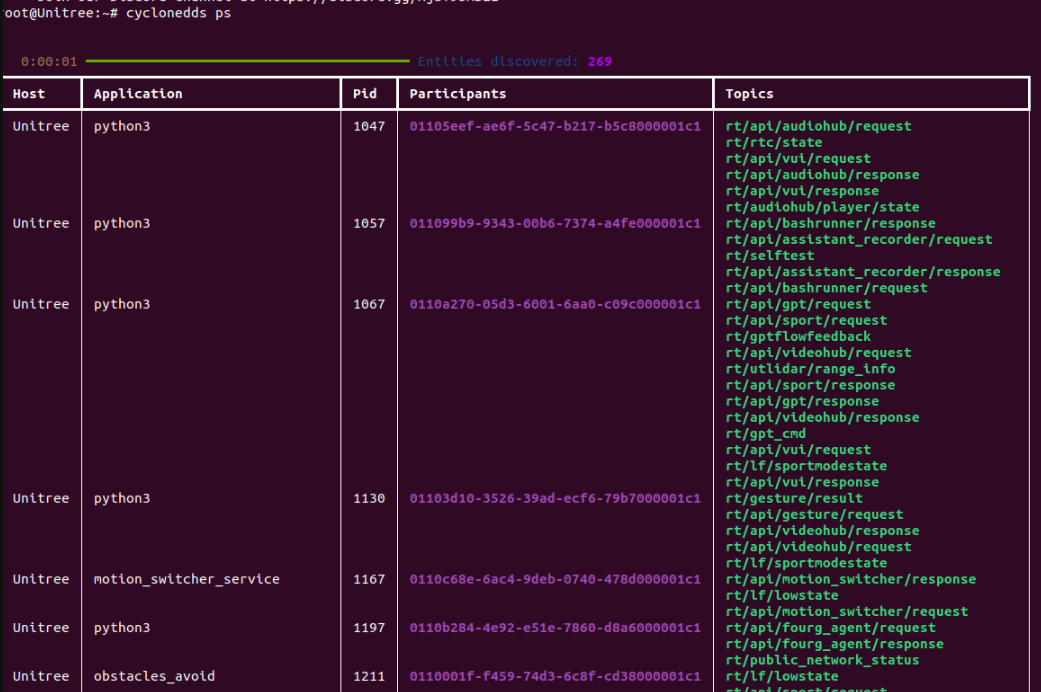The image size is (1041, 692).
Task: Click topic rt/api/assistant_recorder/request
Action: tap(858, 239)
